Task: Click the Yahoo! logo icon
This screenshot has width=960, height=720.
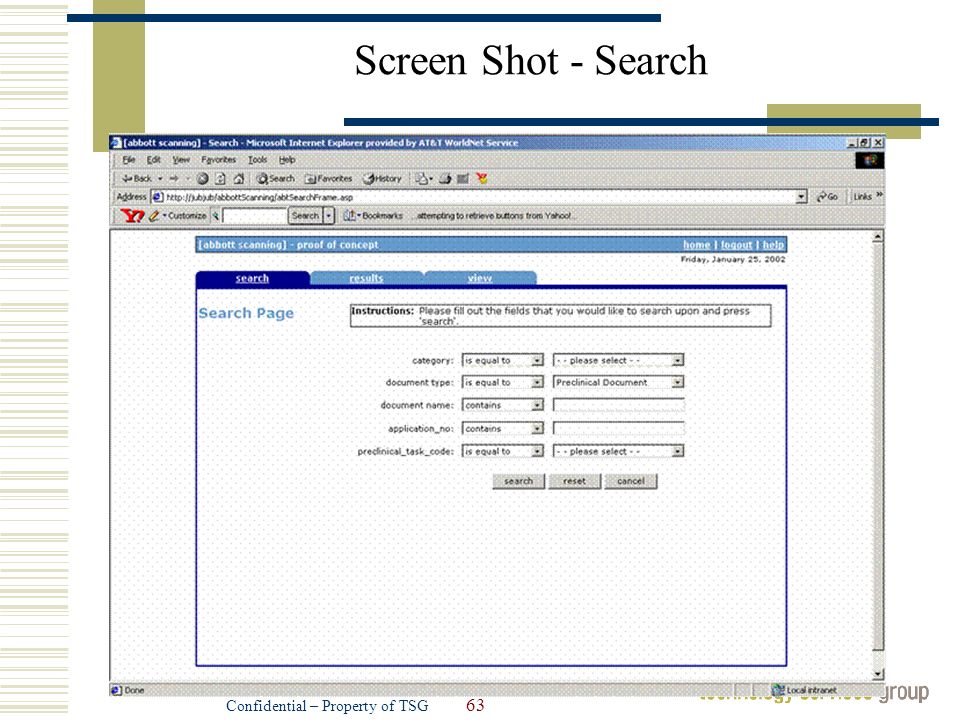Action: point(132,216)
